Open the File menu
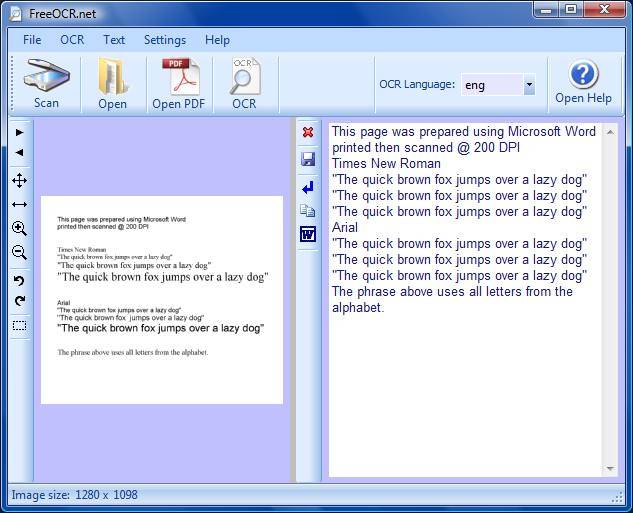Screen dimensions: 633x513 (32, 40)
